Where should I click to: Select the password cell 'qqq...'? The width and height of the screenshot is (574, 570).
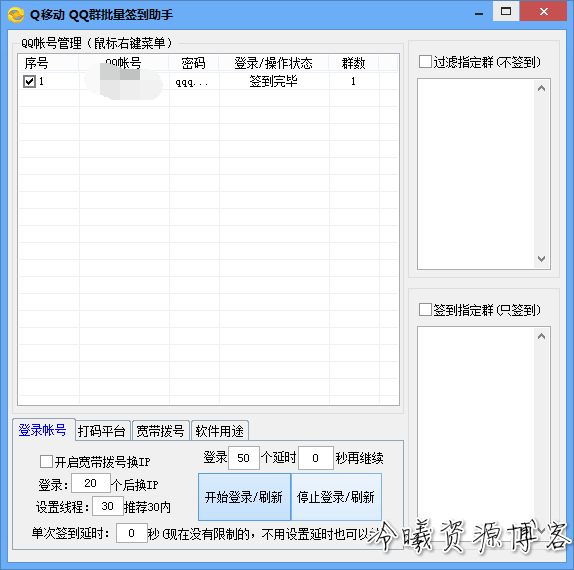point(194,81)
